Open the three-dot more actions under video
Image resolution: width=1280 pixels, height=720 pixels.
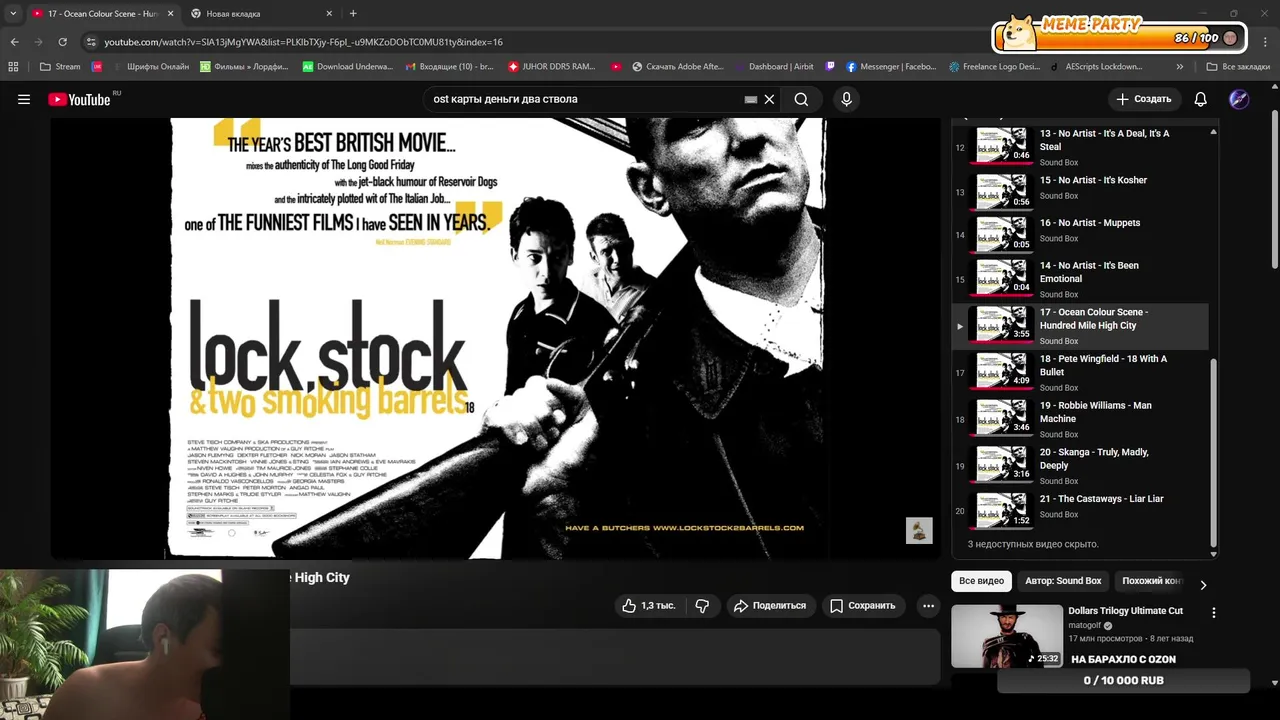pos(928,606)
